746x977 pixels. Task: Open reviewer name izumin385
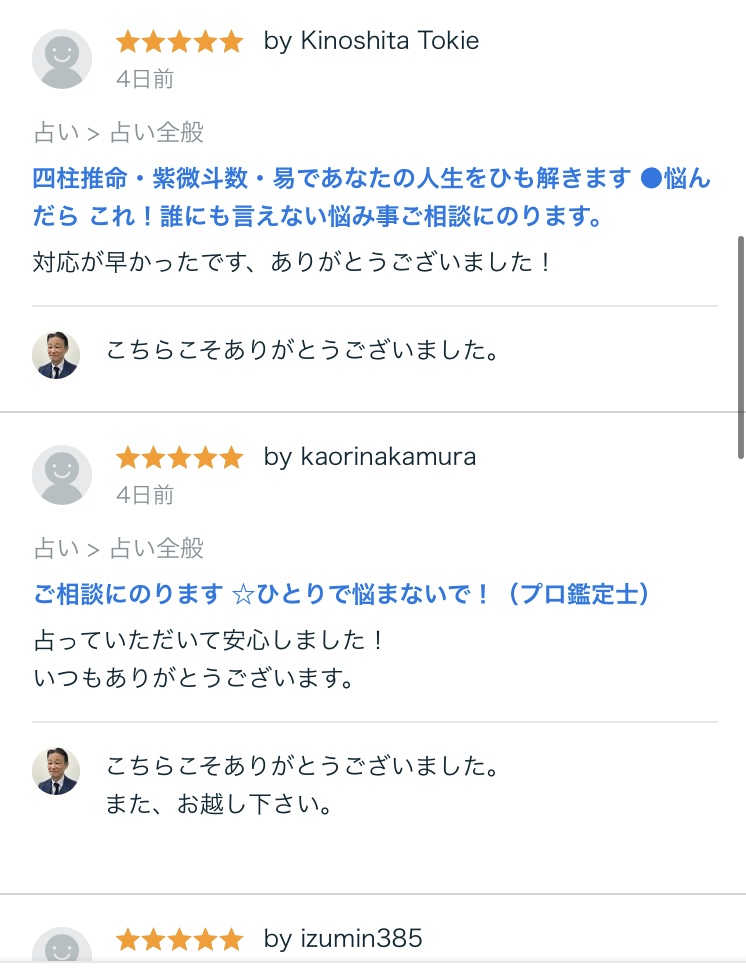pos(343,939)
